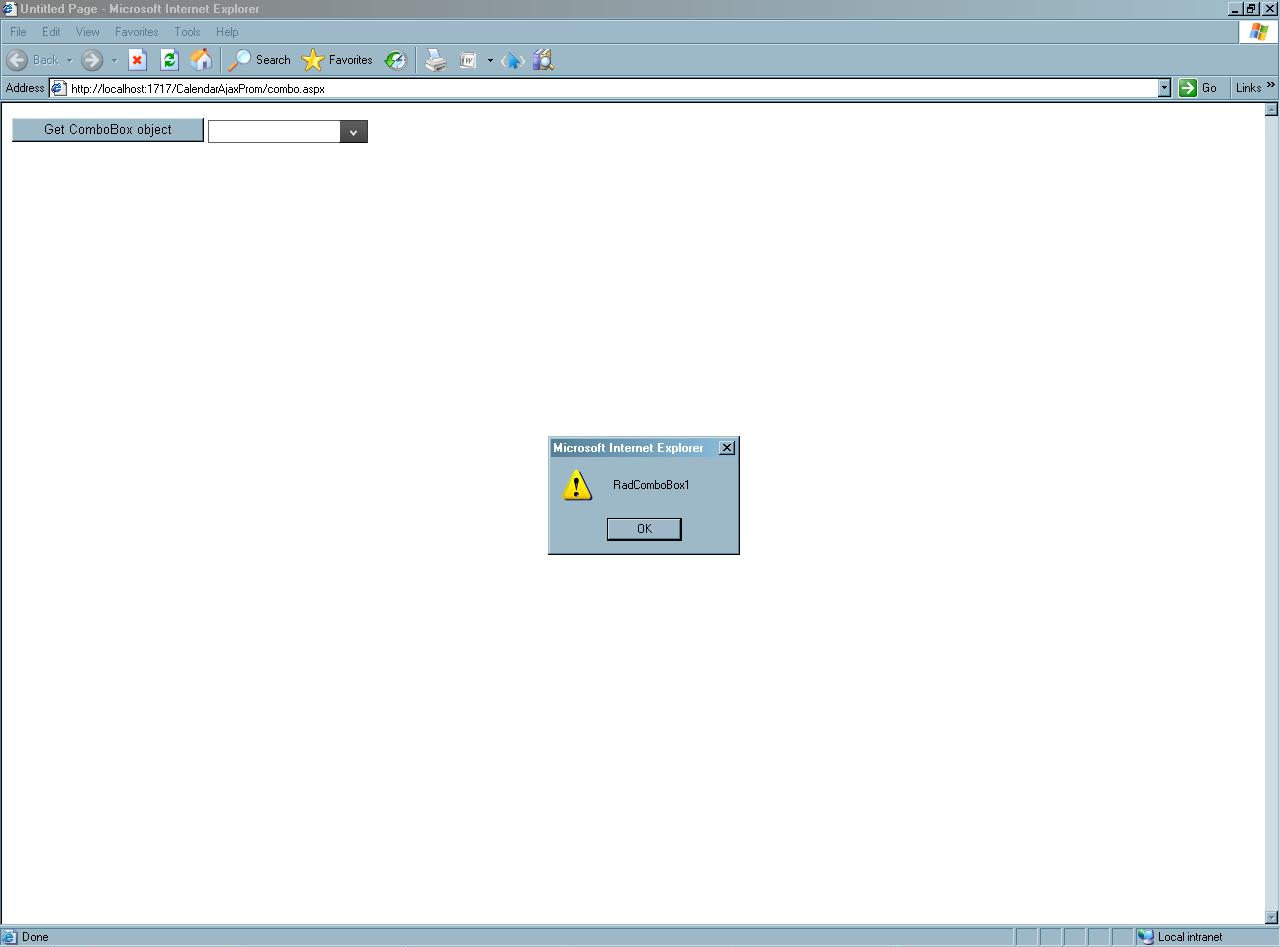
Task: Open the Forward button history dropdown arrow
Action: pos(114,61)
